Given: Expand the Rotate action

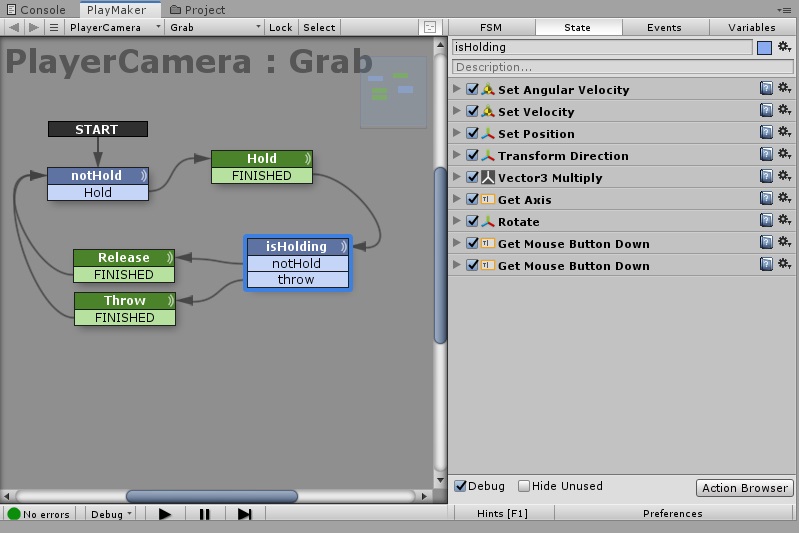Looking at the screenshot, I should pos(457,220).
